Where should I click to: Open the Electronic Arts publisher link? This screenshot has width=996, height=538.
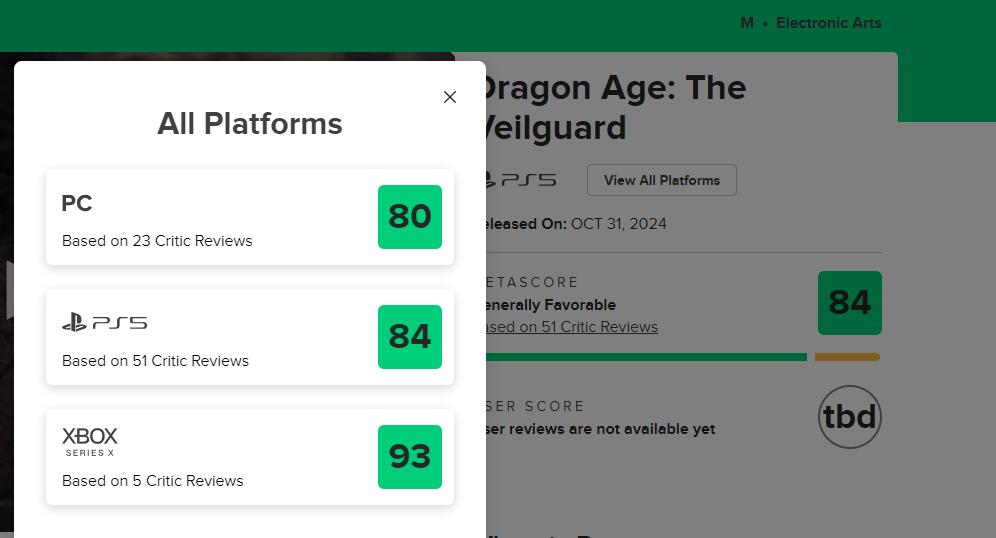828,23
